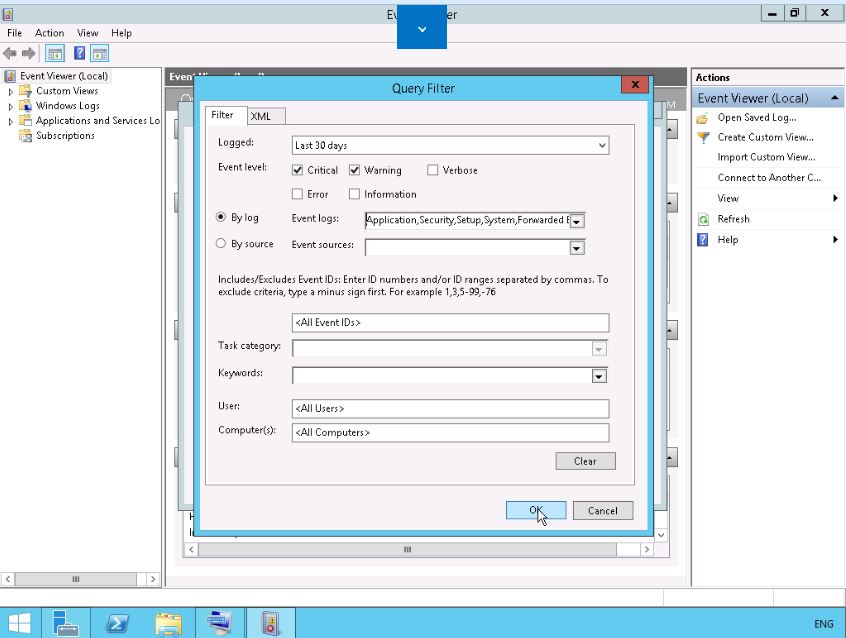
Task: Open the Windows Start button
Action: point(20,623)
